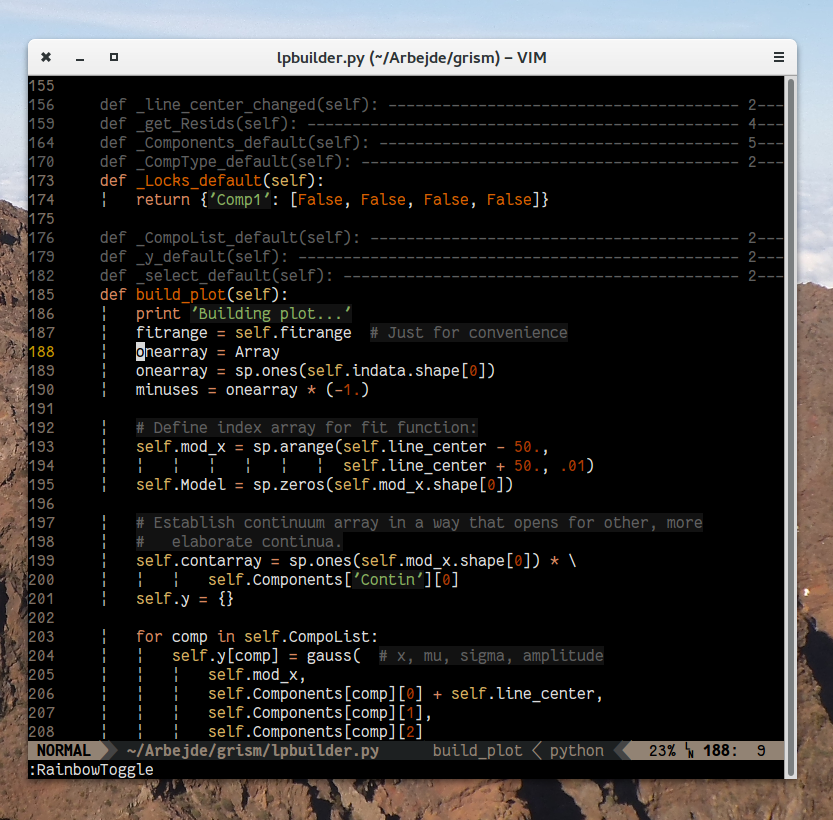Click the '# Just for convenience' comment
Viewport: 833px width, 820px height.
(469, 332)
